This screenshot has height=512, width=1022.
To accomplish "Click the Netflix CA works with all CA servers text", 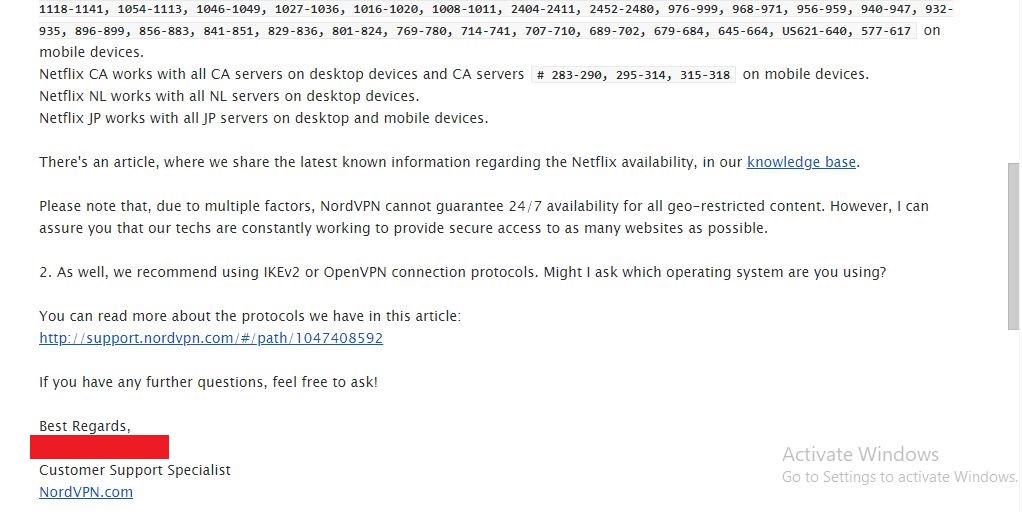I will [282, 74].
